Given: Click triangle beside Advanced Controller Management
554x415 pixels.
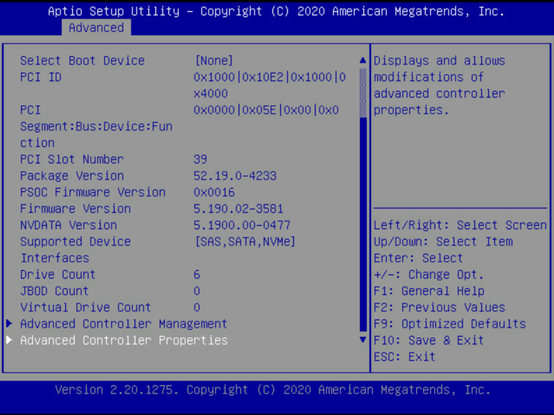Looking at the screenshot, I should point(10,323).
